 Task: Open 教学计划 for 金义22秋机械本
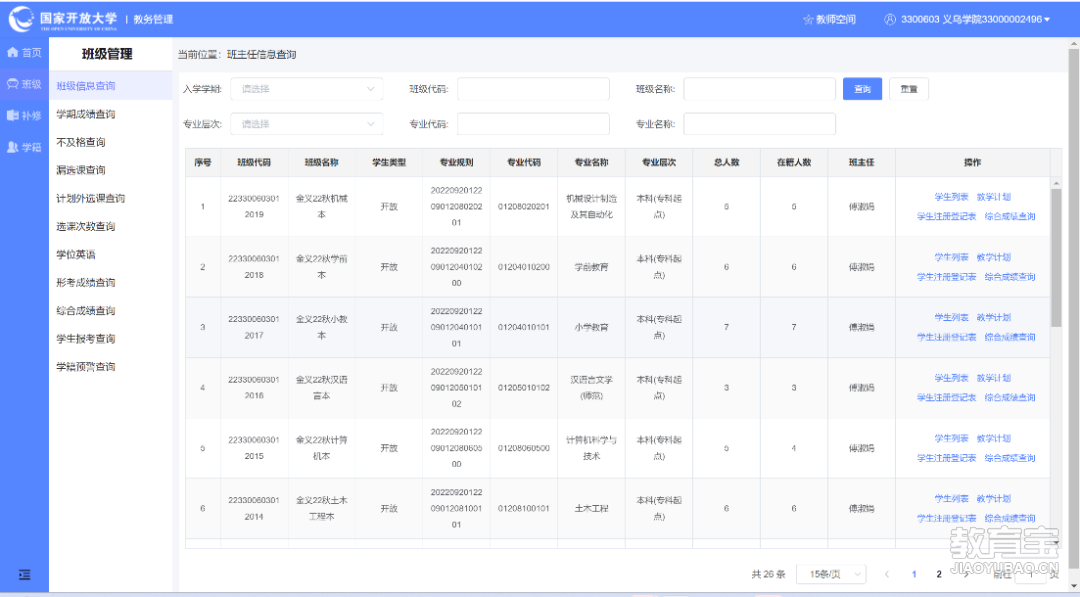pyautogui.click(x=994, y=197)
